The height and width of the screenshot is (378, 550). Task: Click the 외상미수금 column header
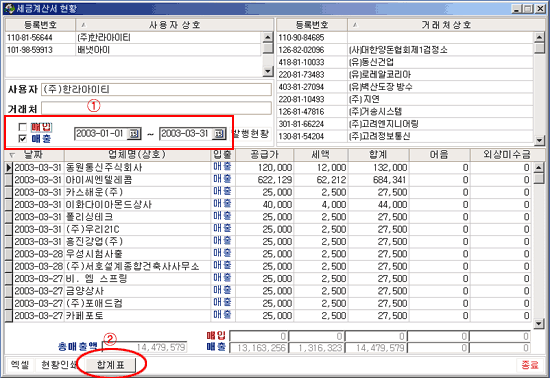point(507,155)
